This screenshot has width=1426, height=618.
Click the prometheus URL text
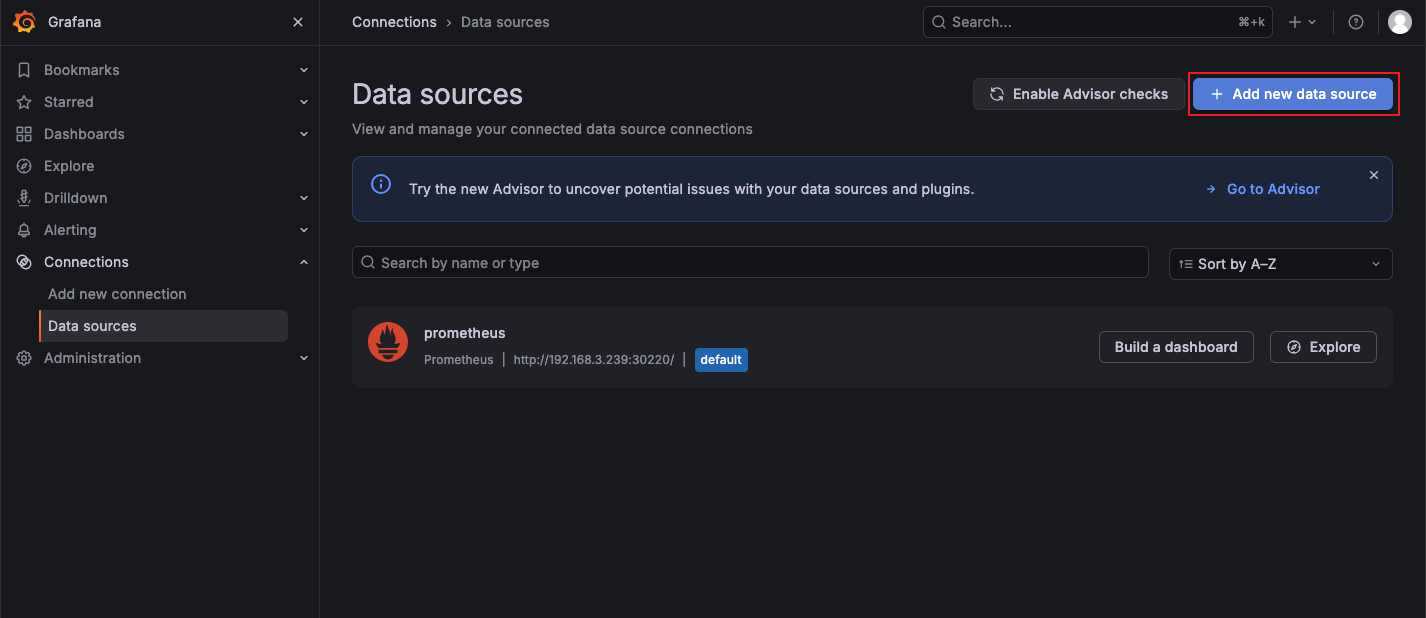point(594,360)
